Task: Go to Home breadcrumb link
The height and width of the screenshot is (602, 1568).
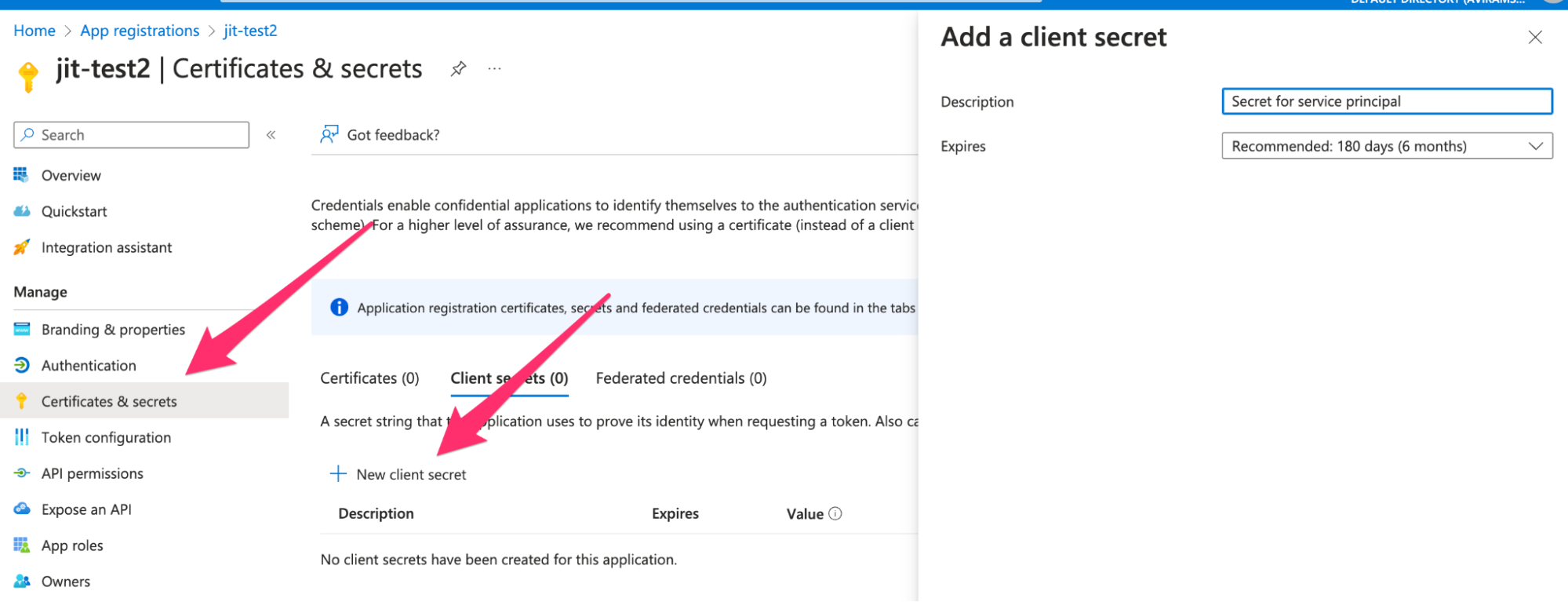Action: coord(35,31)
